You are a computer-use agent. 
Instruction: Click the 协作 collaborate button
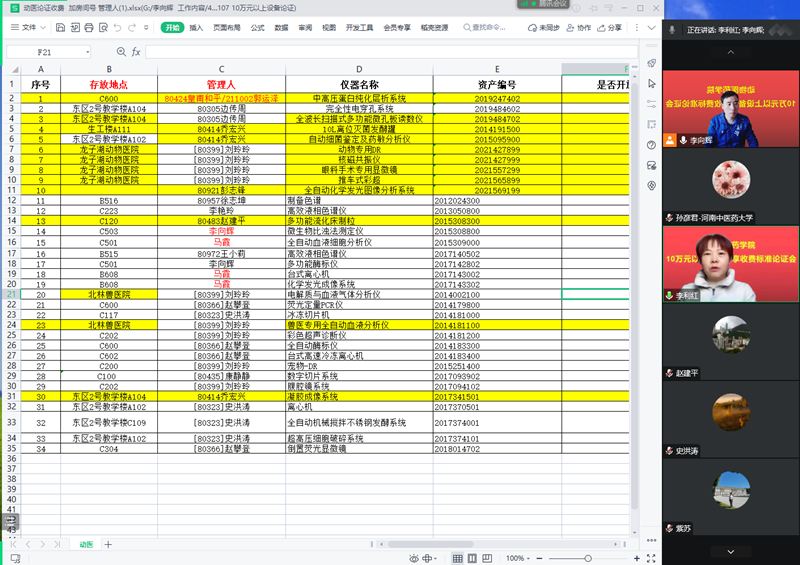(580, 28)
